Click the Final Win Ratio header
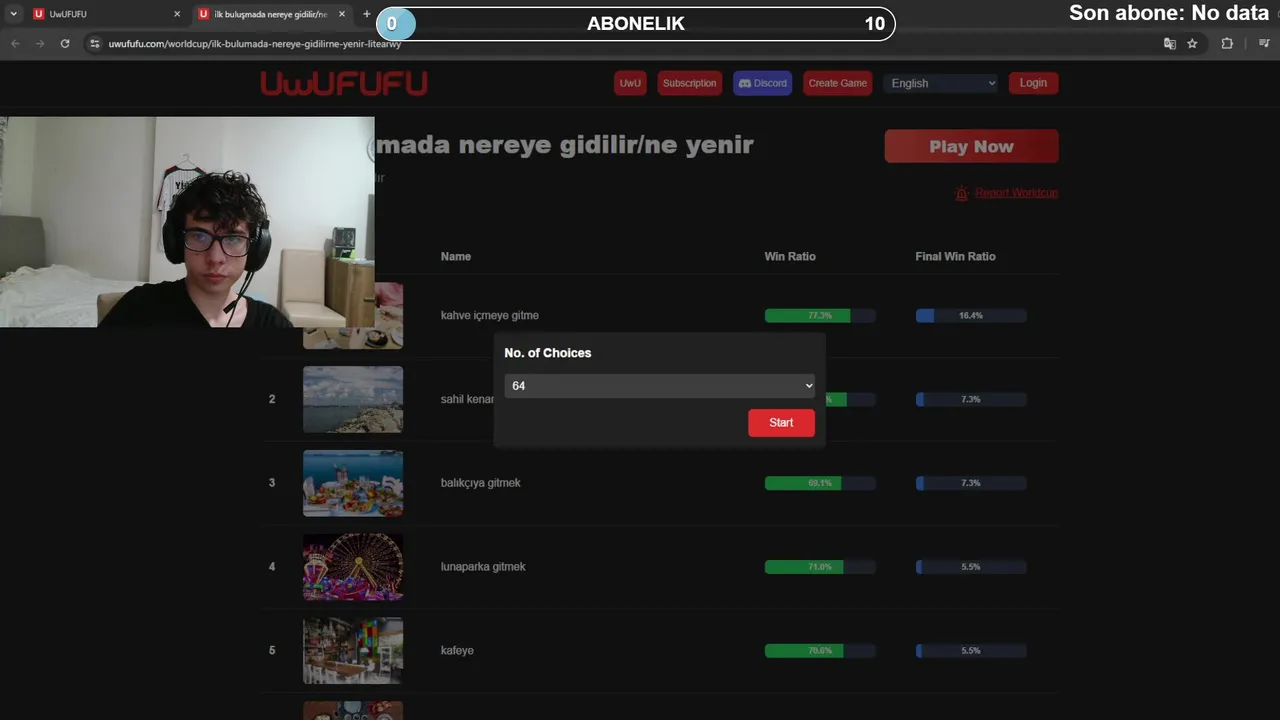Screen dimensions: 1280x720 (x=955, y=257)
